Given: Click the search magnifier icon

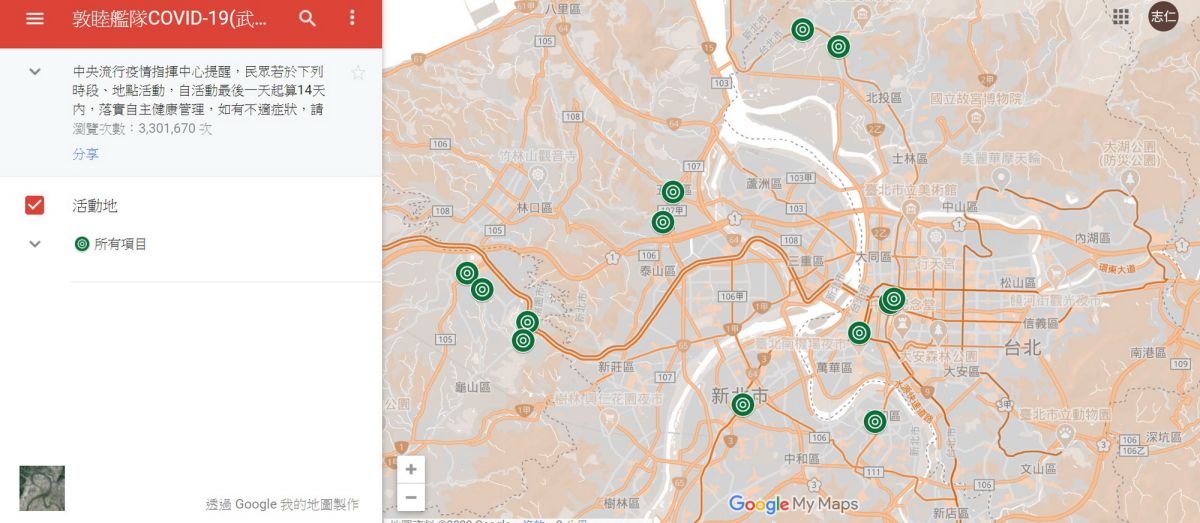Looking at the screenshot, I should [x=308, y=19].
